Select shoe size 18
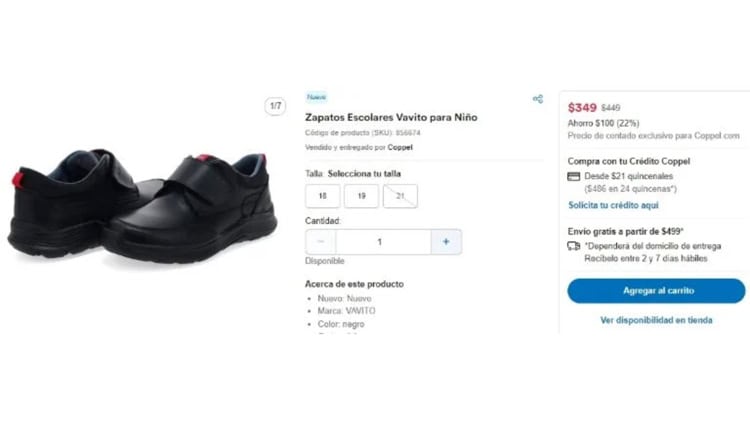The image size is (750, 421). [322, 196]
